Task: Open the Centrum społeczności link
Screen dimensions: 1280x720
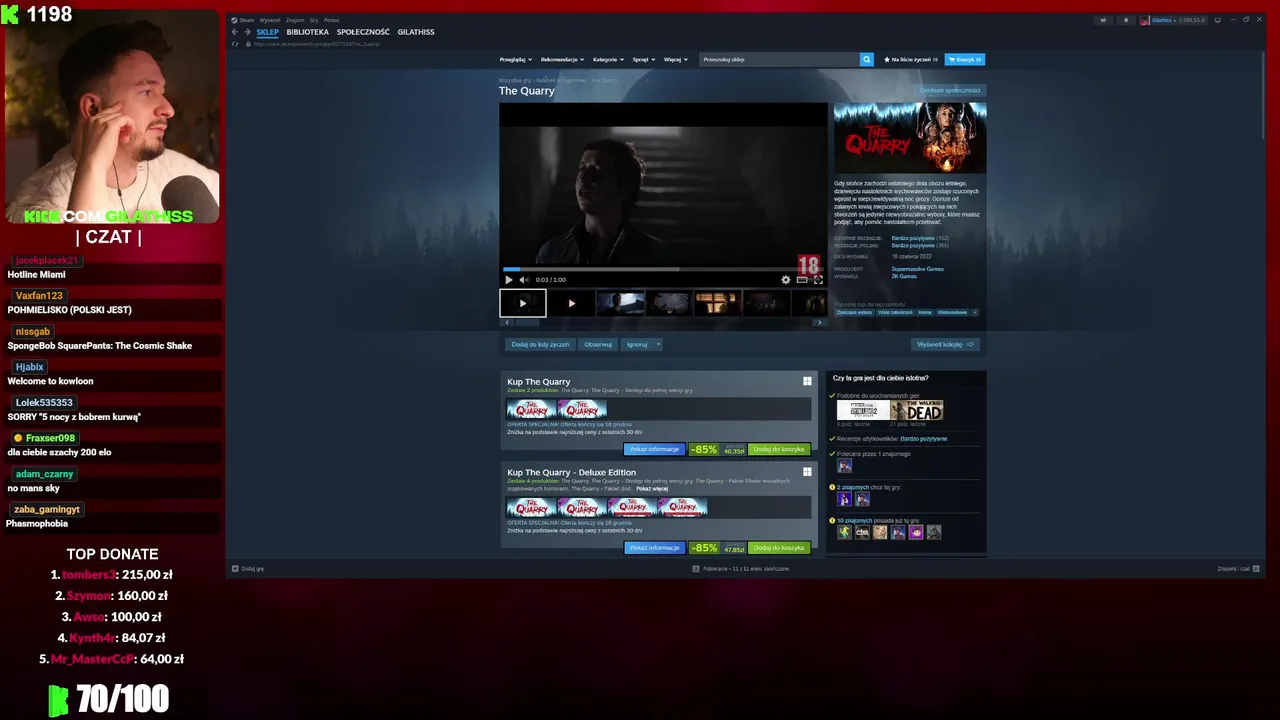Action: click(x=950, y=90)
